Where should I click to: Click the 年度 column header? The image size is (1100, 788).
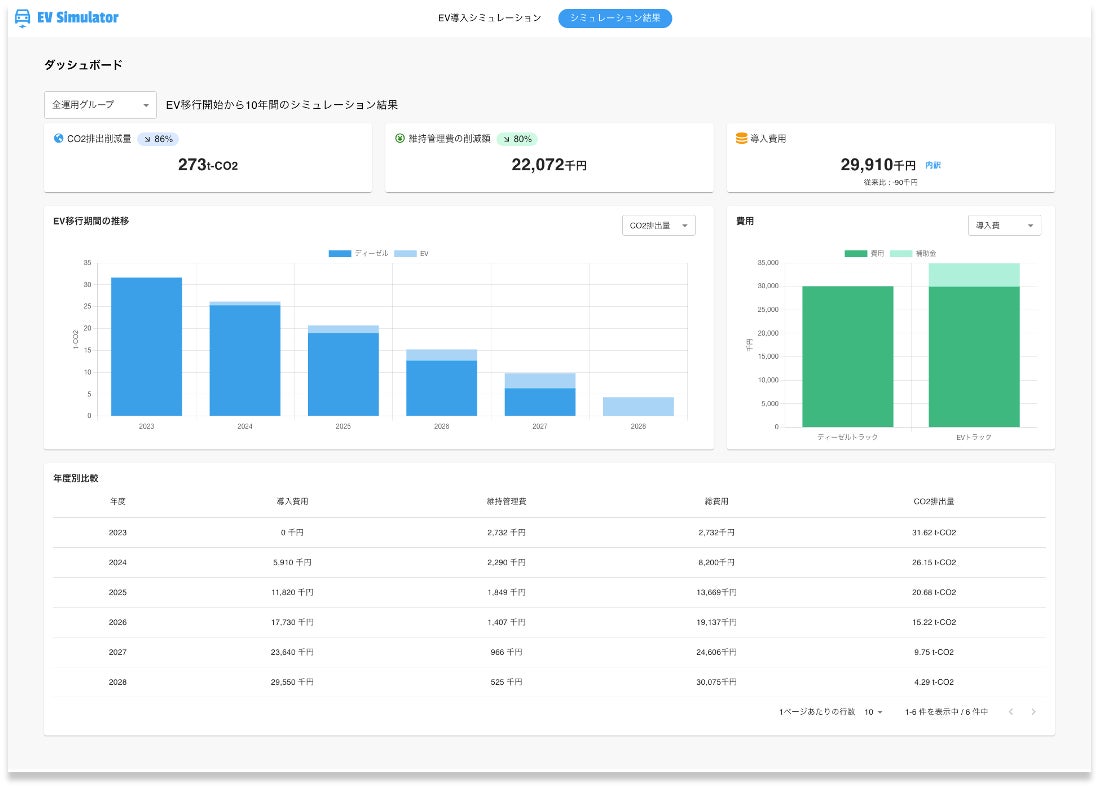click(x=118, y=501)
